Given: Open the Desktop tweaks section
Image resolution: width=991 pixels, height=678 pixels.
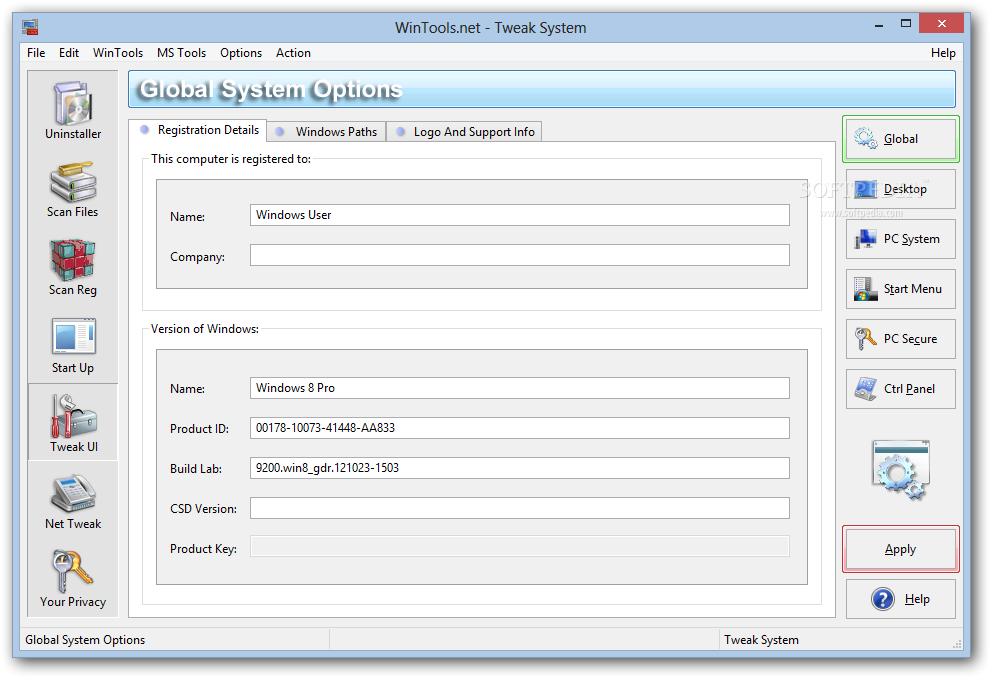Looking at the screenshot, I should [x=901, y=189].
